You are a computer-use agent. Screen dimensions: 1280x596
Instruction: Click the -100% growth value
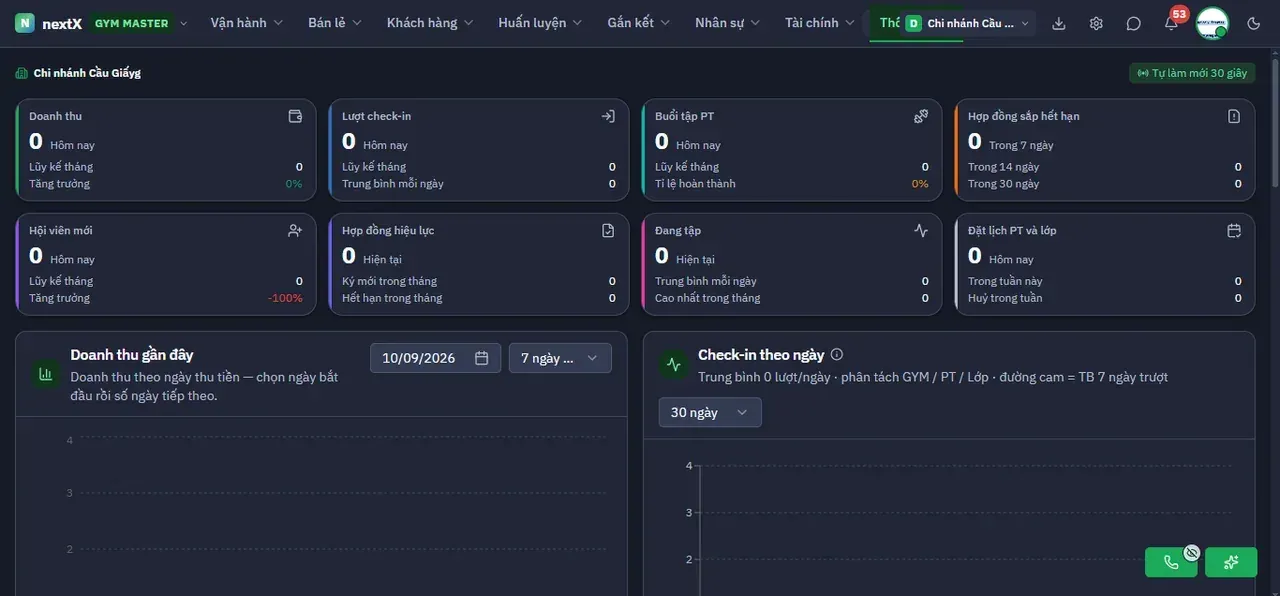[x=285, y=298]
